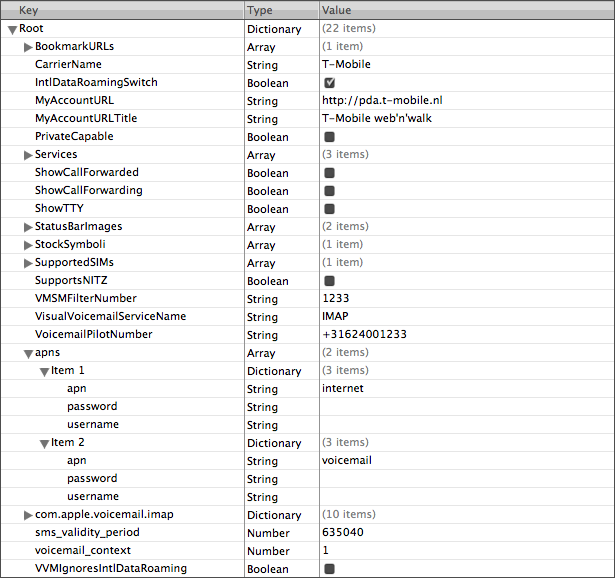Select the apn value internet
The width and height of the screenshot is (615, 578).
pyautogui.click(x=343, y=388)
